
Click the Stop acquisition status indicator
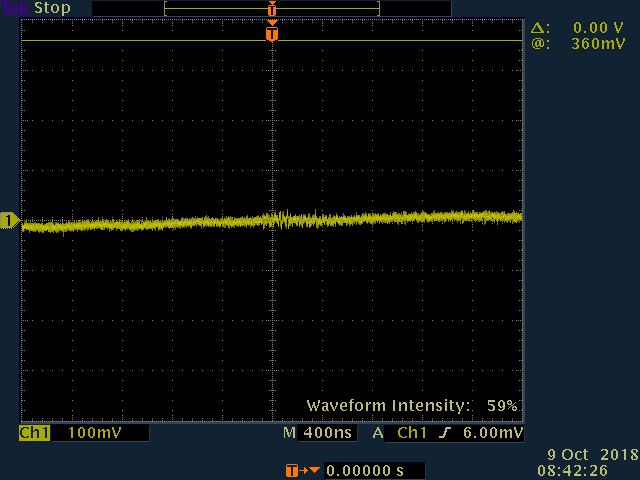53,8
